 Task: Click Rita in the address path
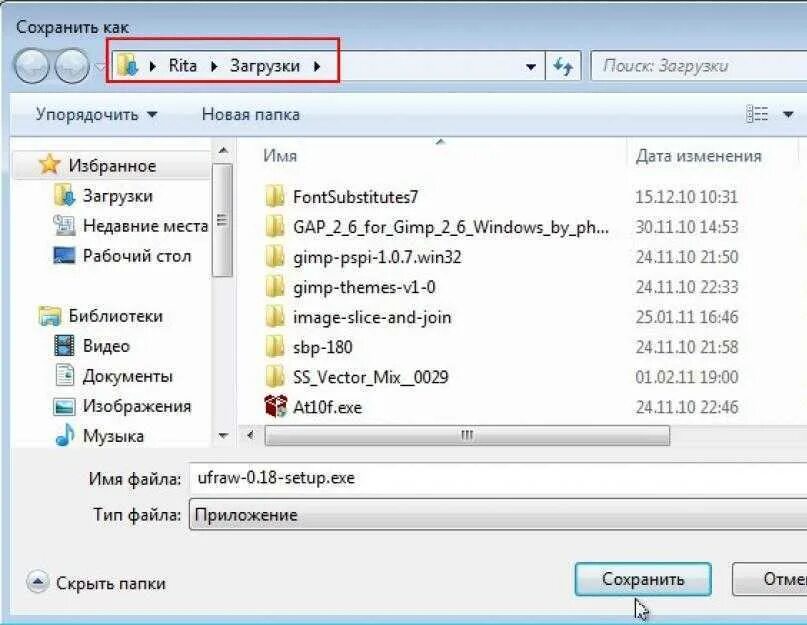pyautogui.click(x=183, y=65)
